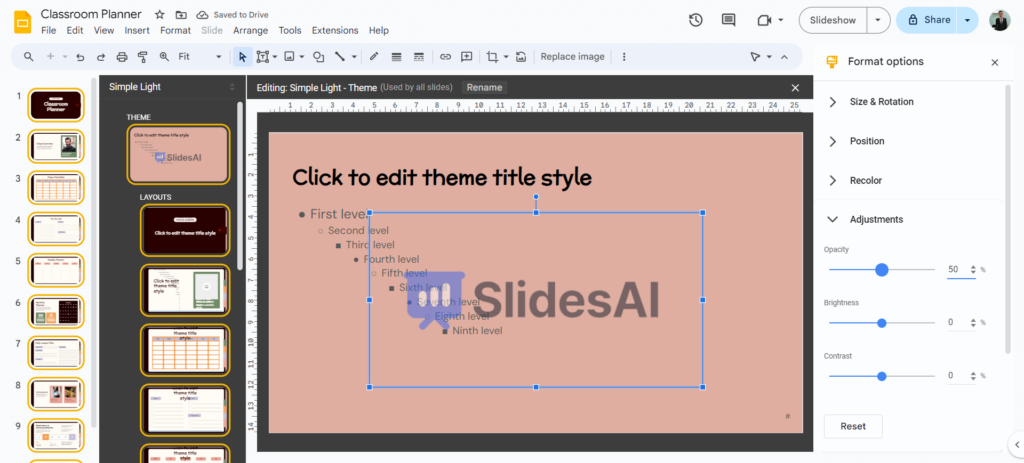Select the crop image tool
Image resolution: width=1024 pixels, height=463 pixels.
click(x=491, y=57)
